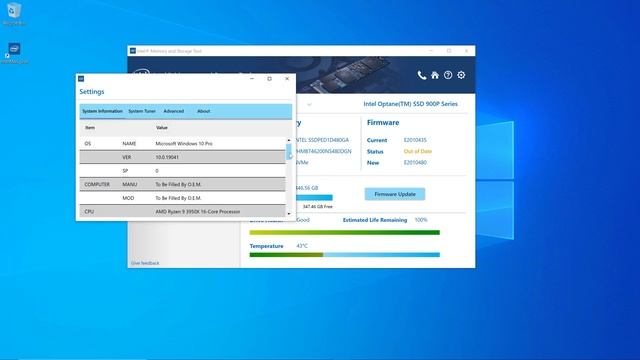640x360 pixels.
Task: Click the home icon in Intel tool header
Action: click(x=435, y=75)
